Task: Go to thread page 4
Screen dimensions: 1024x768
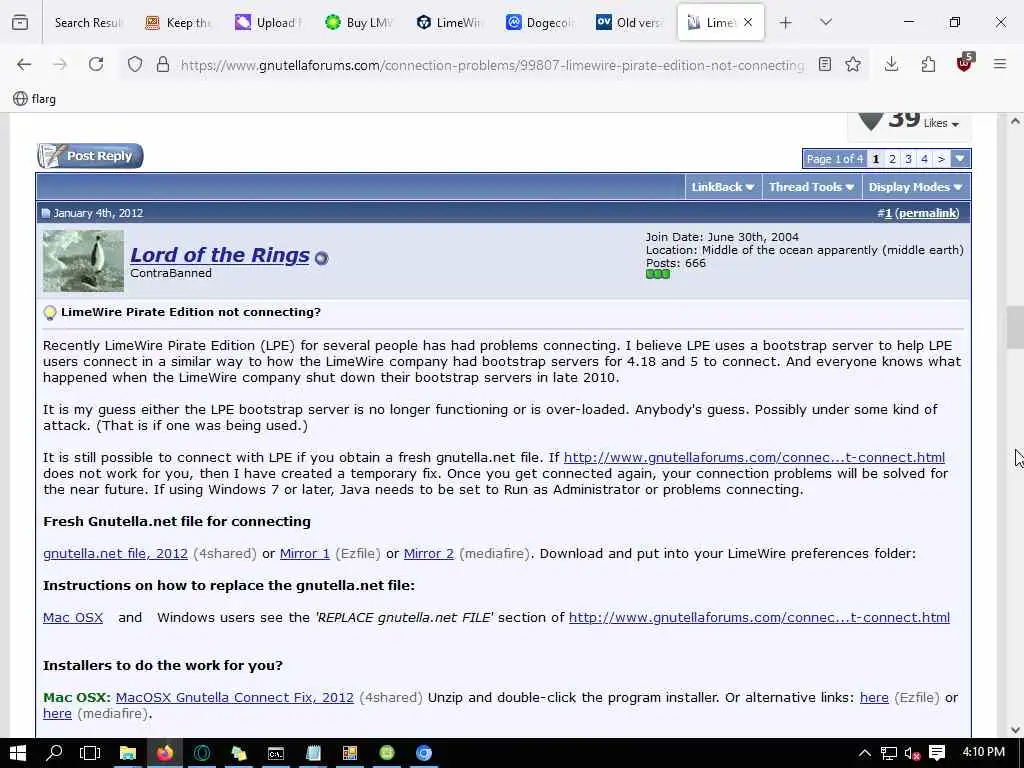Action: [x=924, y=159]
